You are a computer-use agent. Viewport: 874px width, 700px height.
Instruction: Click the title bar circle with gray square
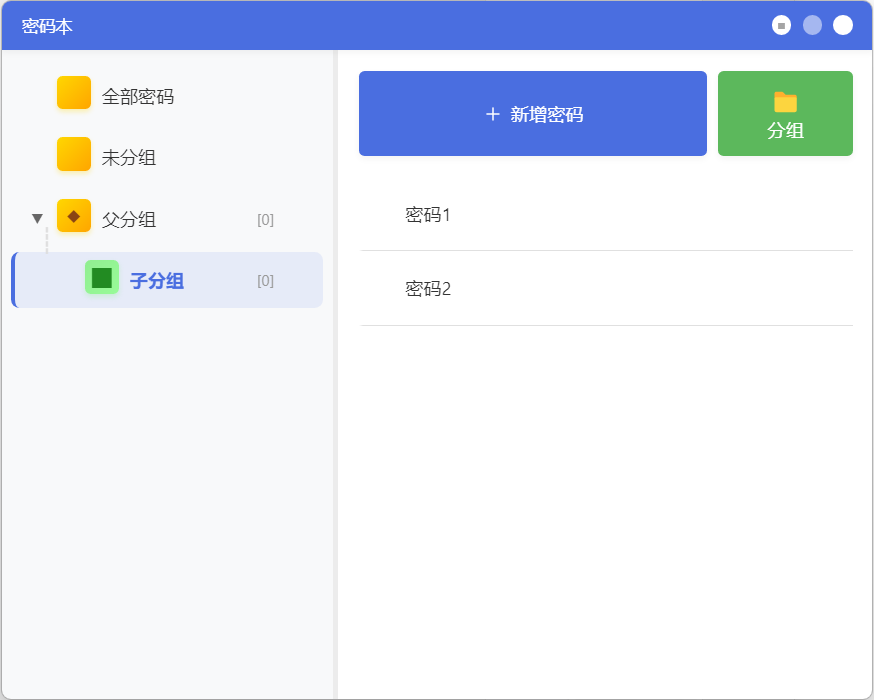point(781,25)
